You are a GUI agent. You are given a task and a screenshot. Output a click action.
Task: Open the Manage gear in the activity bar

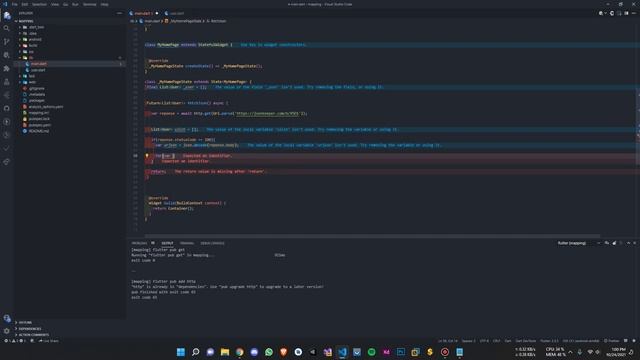pos(7,331)
